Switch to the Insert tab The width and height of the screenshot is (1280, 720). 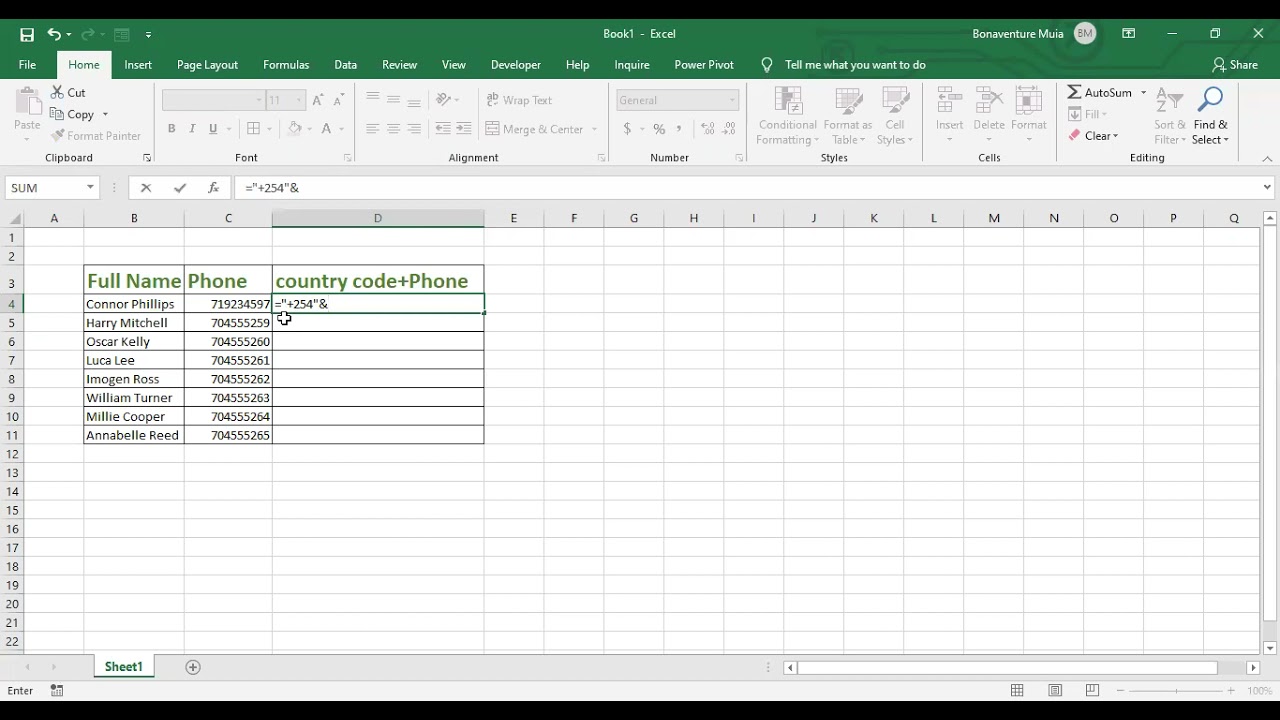pyautogui.click(x=138, y=65)
